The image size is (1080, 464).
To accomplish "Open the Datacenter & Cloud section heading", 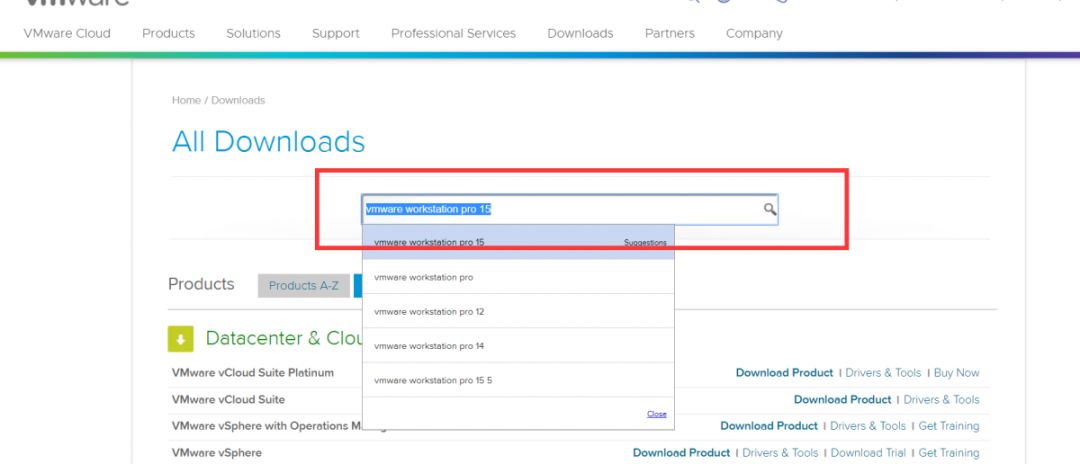I will pos(284,338).
